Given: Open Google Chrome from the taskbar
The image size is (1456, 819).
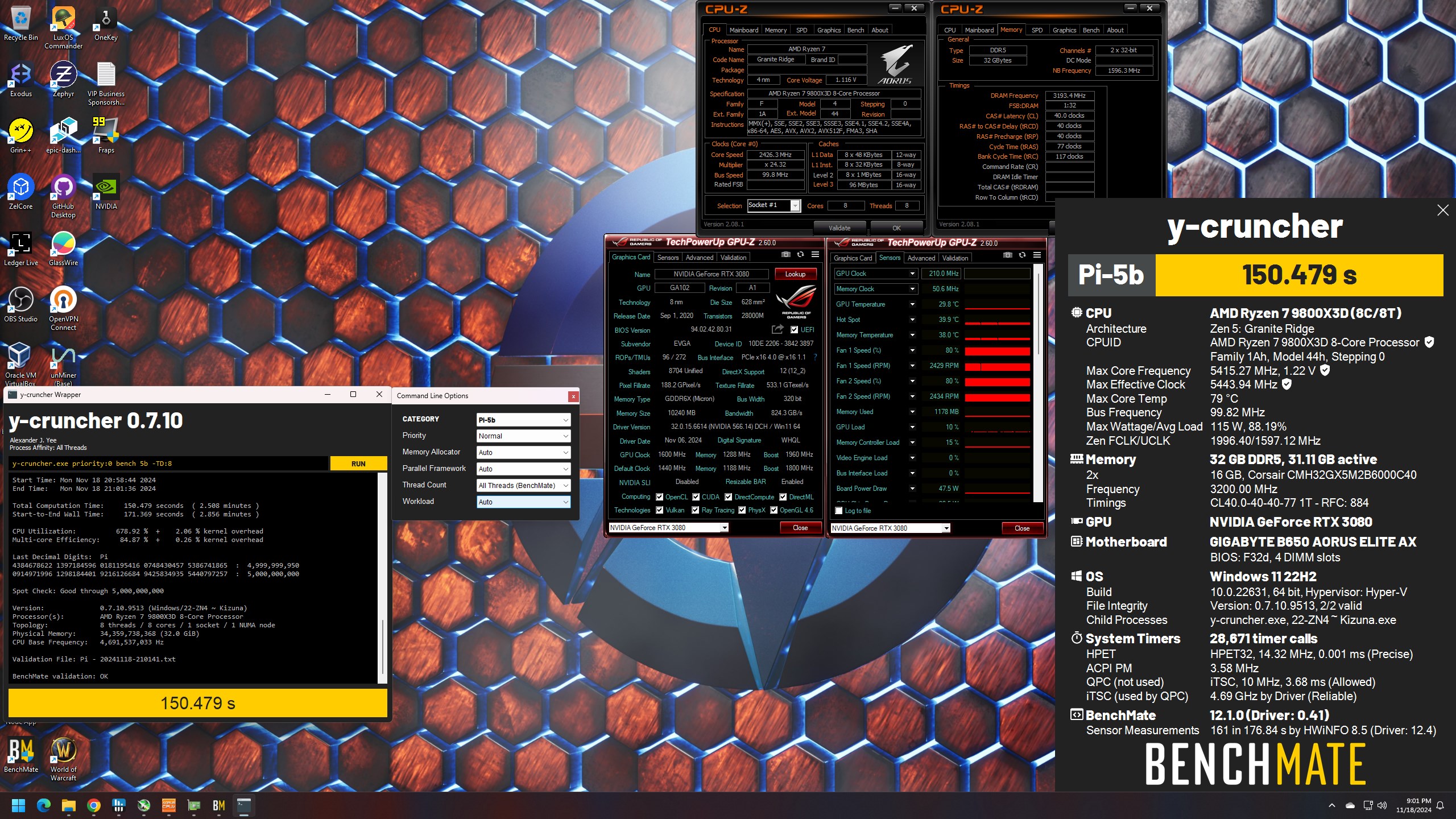Looking at the screenshot, I should pos(94,805).
